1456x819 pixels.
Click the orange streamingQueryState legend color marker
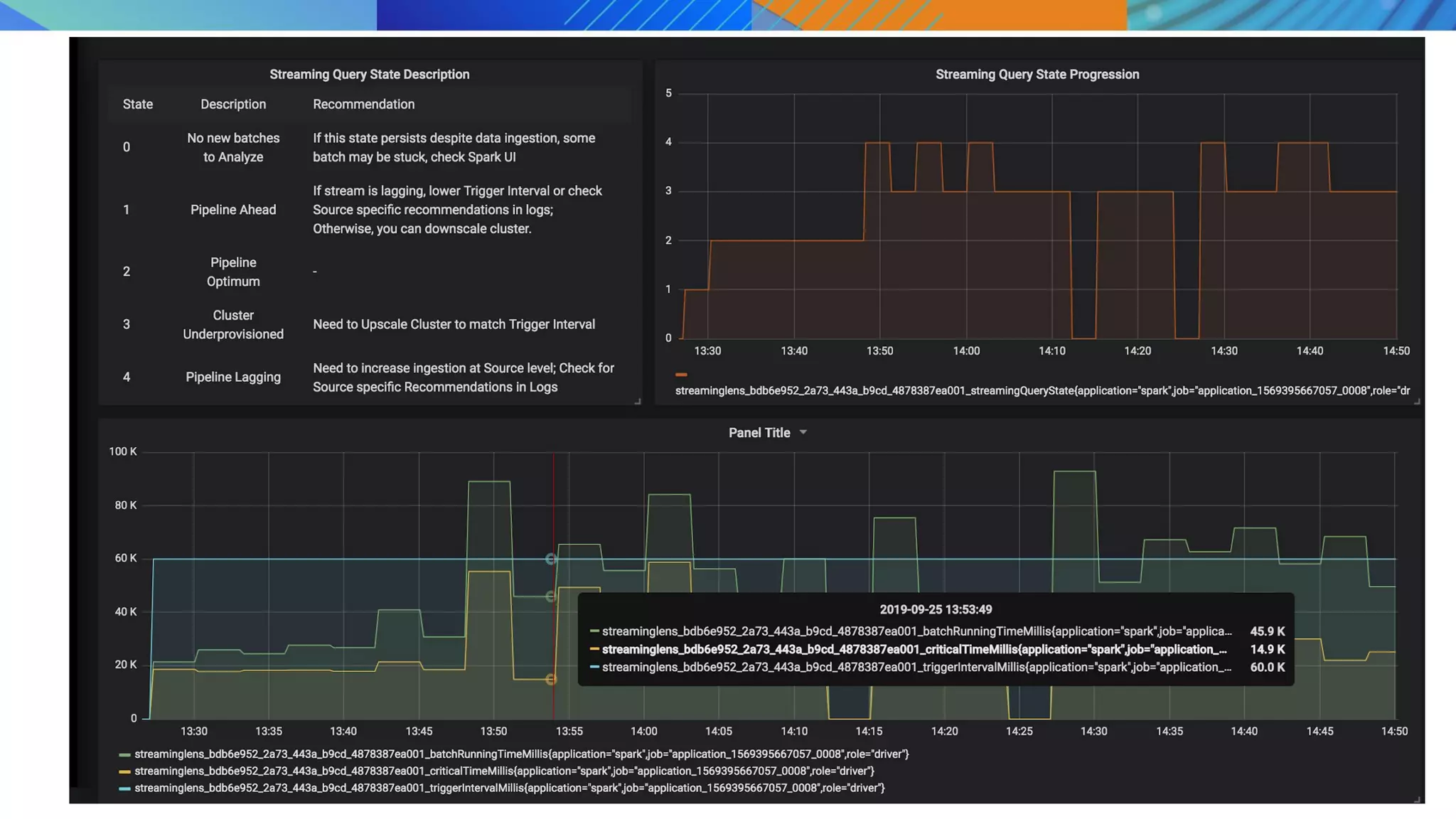tap(681, 375)
